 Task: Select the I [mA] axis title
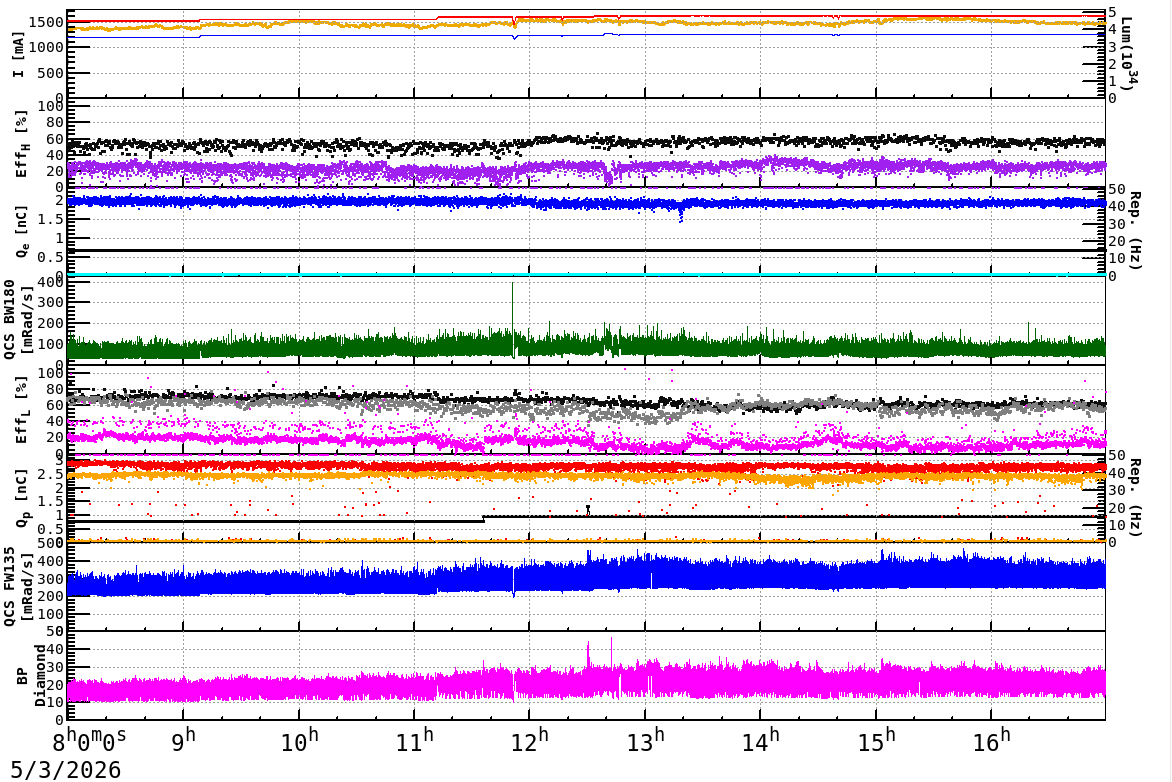point(19,54)
